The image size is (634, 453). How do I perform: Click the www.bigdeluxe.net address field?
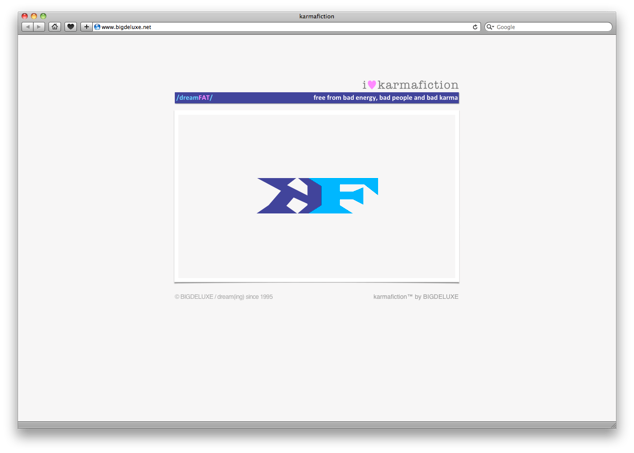pos(280,27)
